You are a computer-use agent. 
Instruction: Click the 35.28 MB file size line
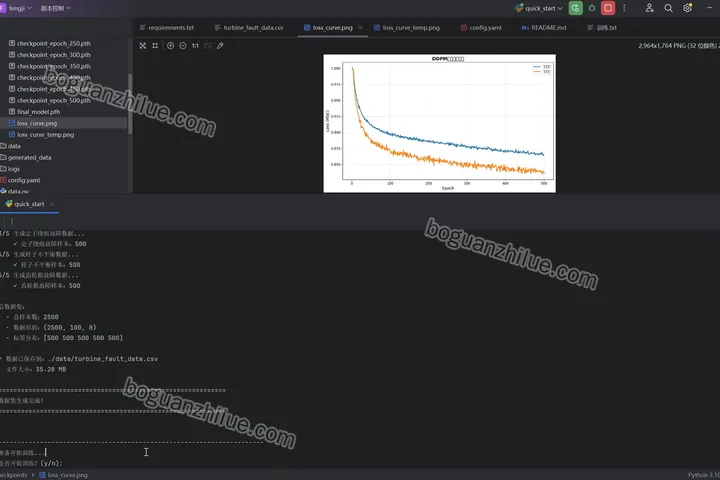[36, 369]
